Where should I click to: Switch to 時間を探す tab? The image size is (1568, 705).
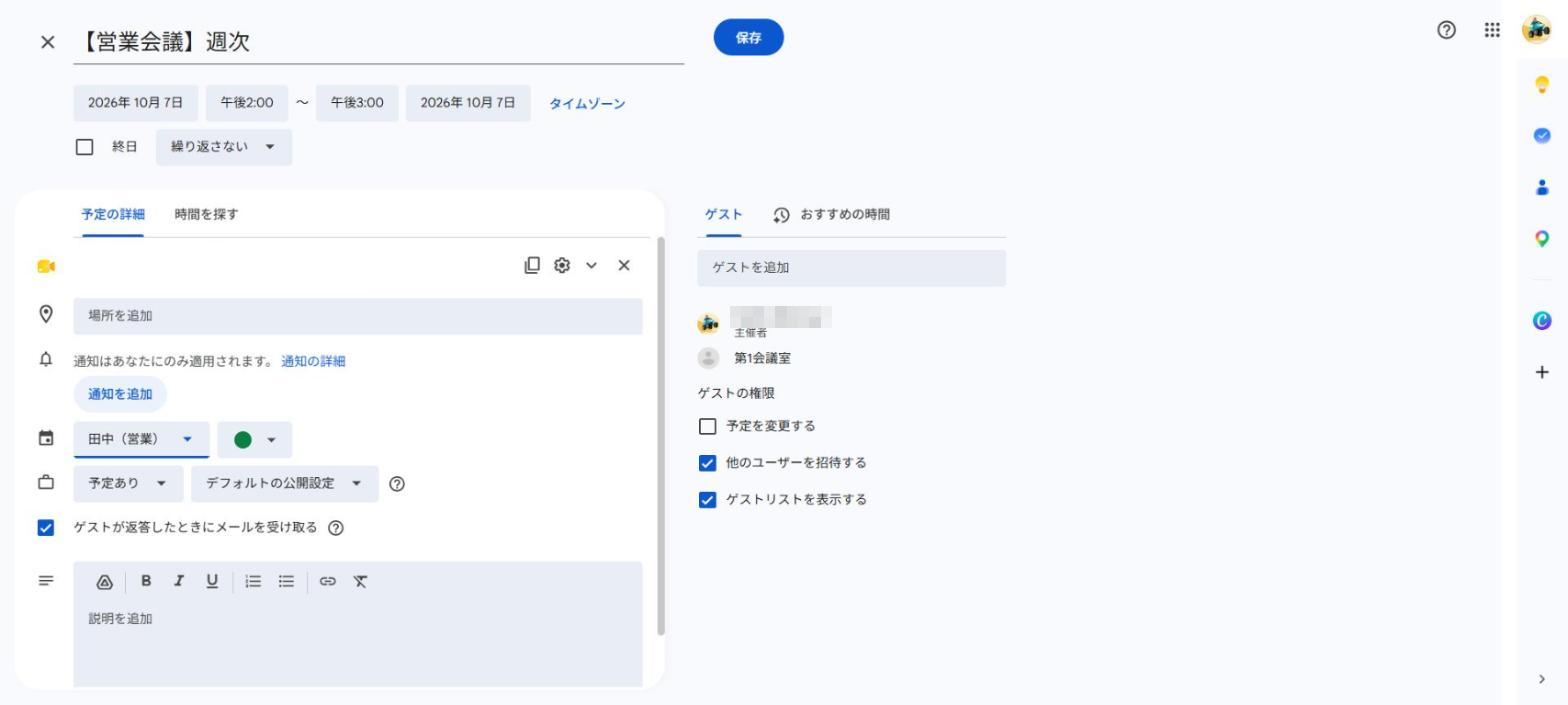[x=206, y=214]
